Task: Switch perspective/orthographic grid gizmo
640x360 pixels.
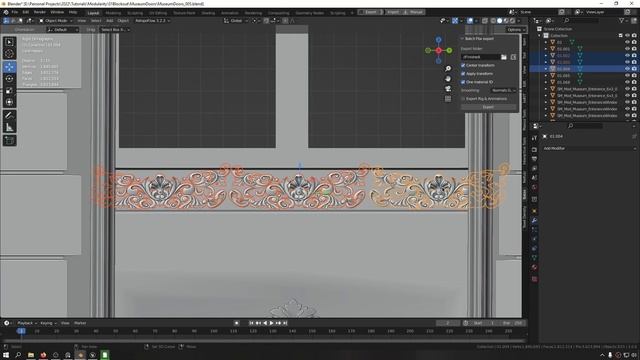Action: click(448, 99)
